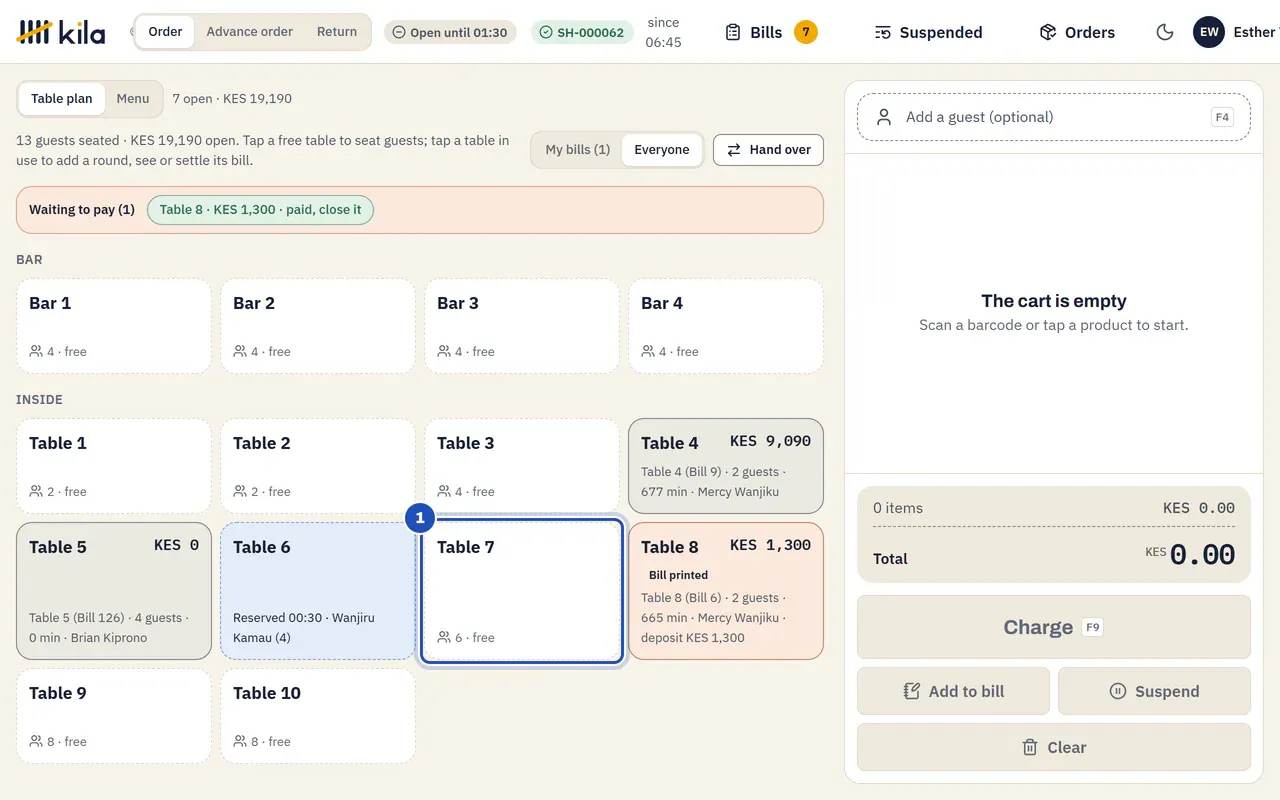Show Everyone's bills

(x=662, y=150)
